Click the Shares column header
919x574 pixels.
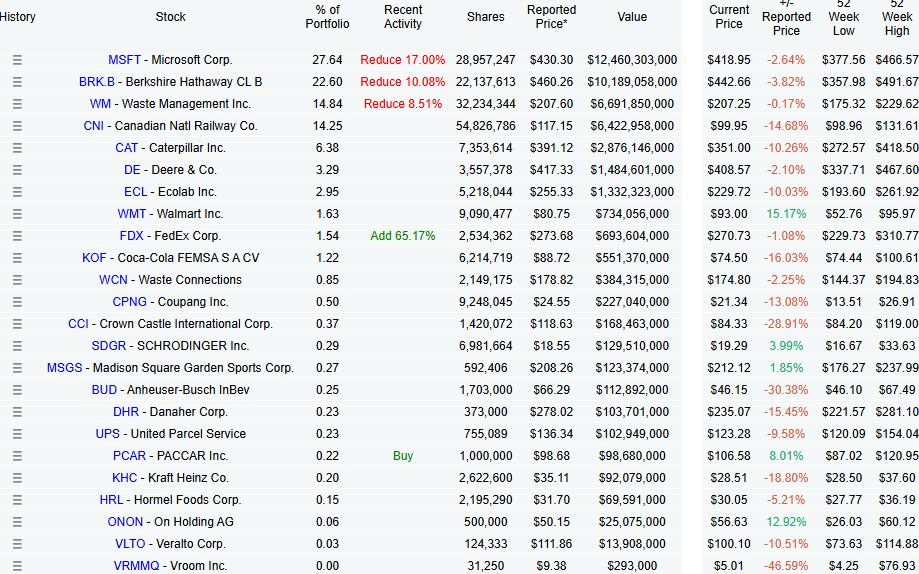click(485, 17)
